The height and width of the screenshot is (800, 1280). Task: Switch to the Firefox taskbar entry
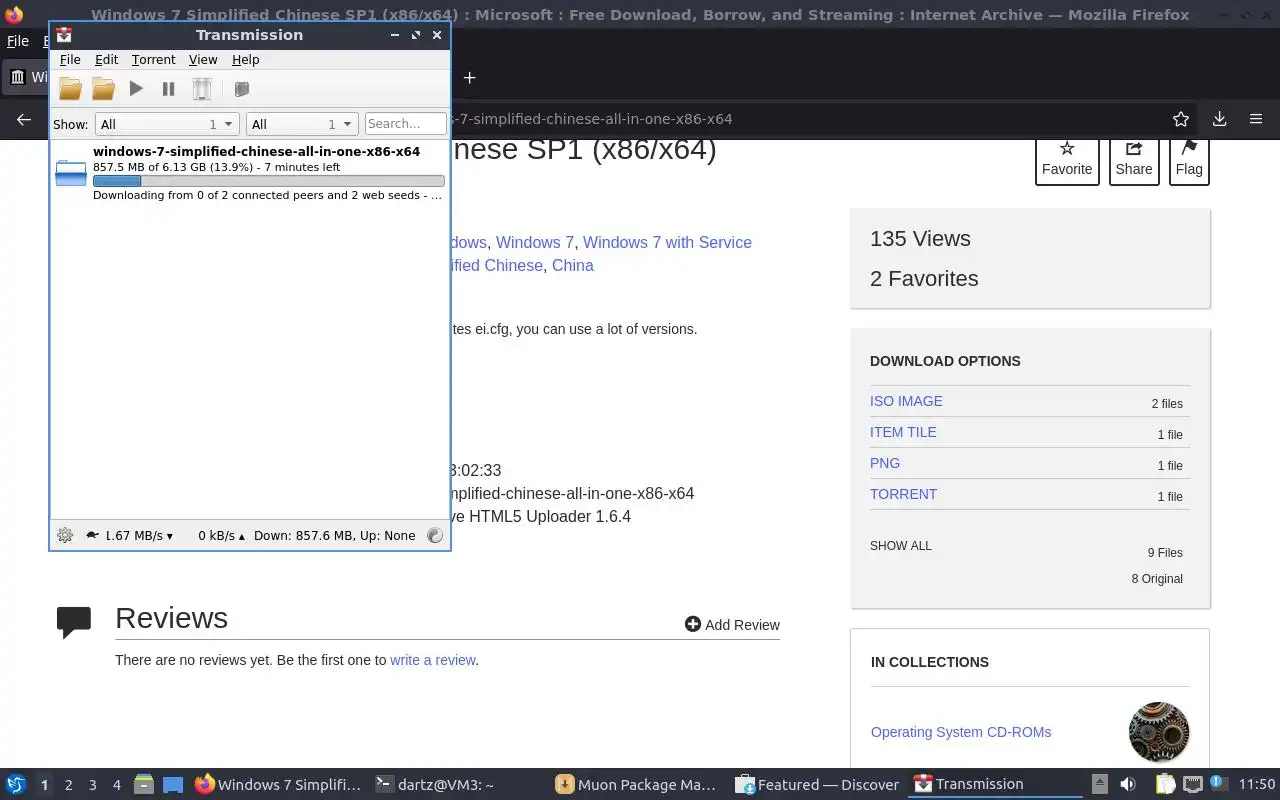pos(277,785)
